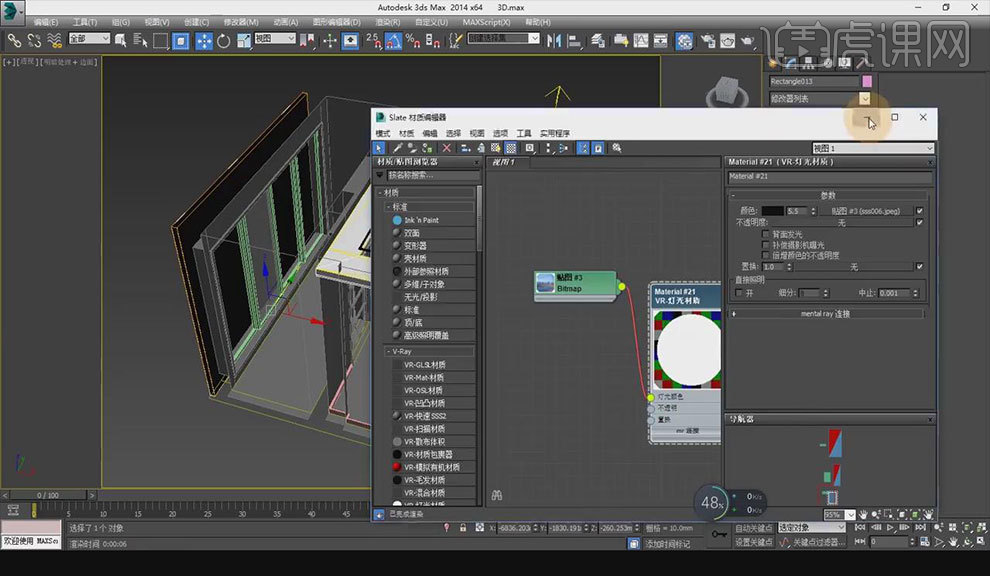Click the teapot Render Production icon
Screen dimensions: 990x576
tap(748, 41)
